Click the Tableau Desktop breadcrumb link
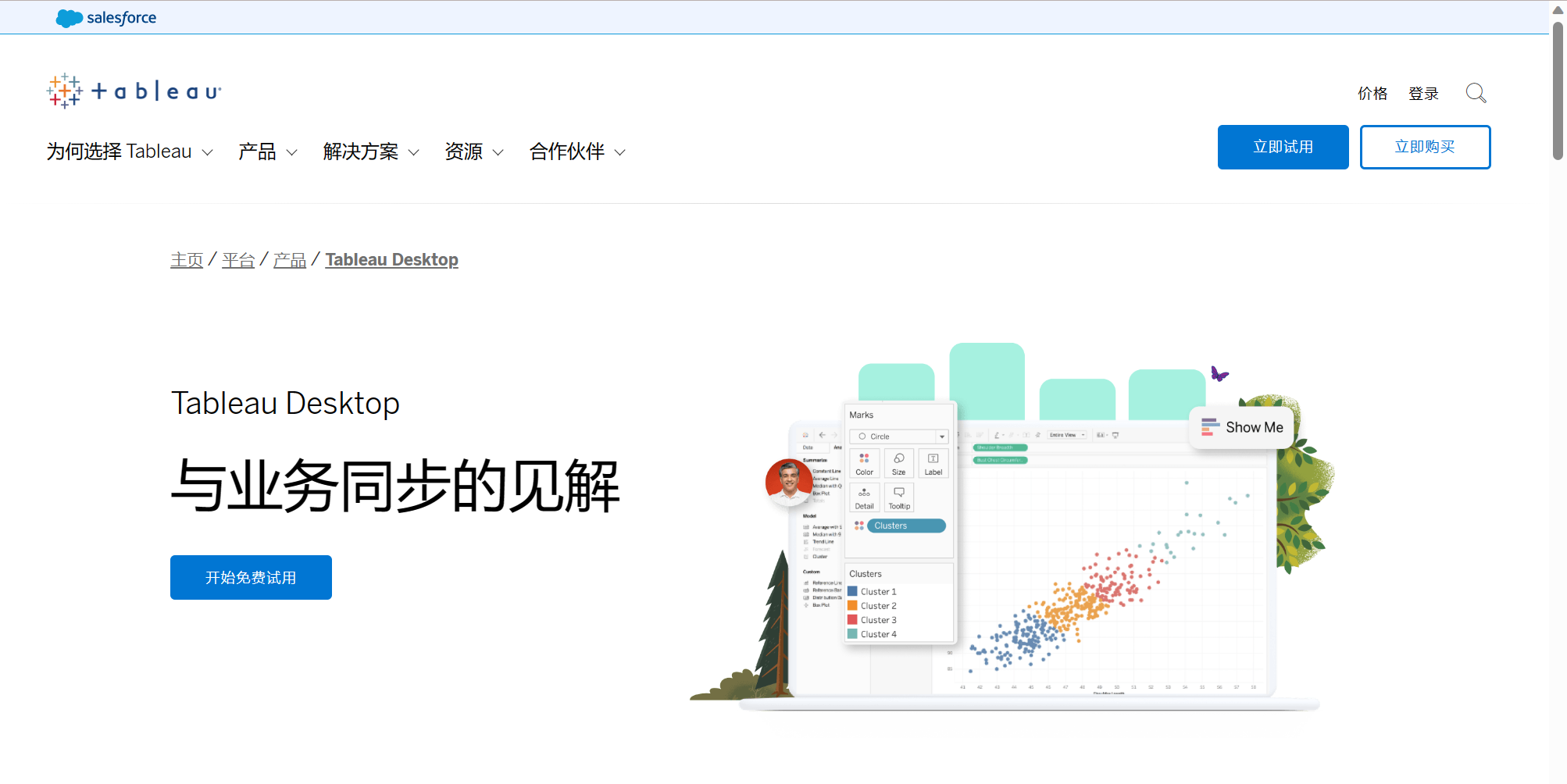 click(x=391, y=260)
